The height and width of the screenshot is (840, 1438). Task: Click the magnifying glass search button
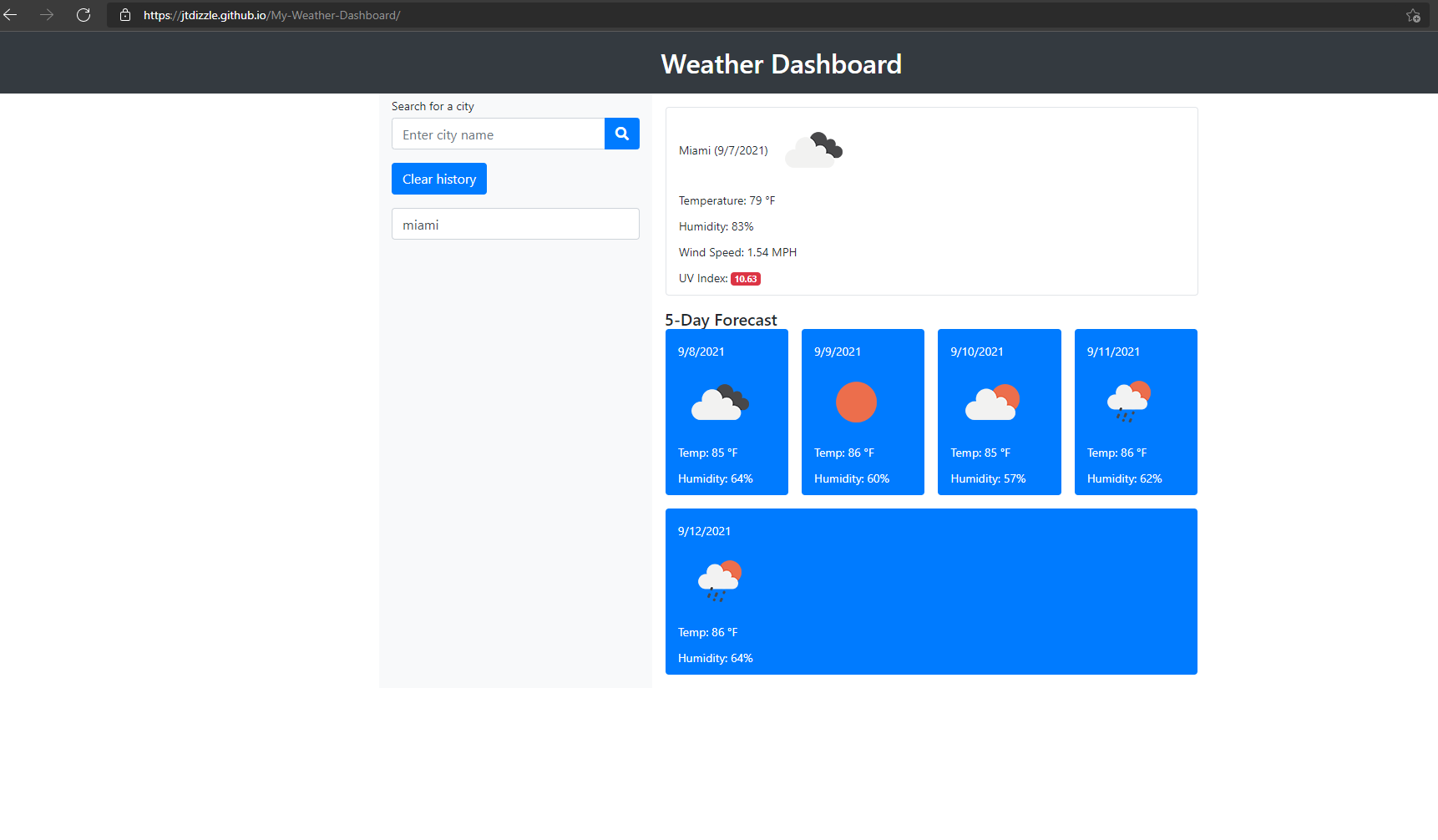tap(621, 134)
